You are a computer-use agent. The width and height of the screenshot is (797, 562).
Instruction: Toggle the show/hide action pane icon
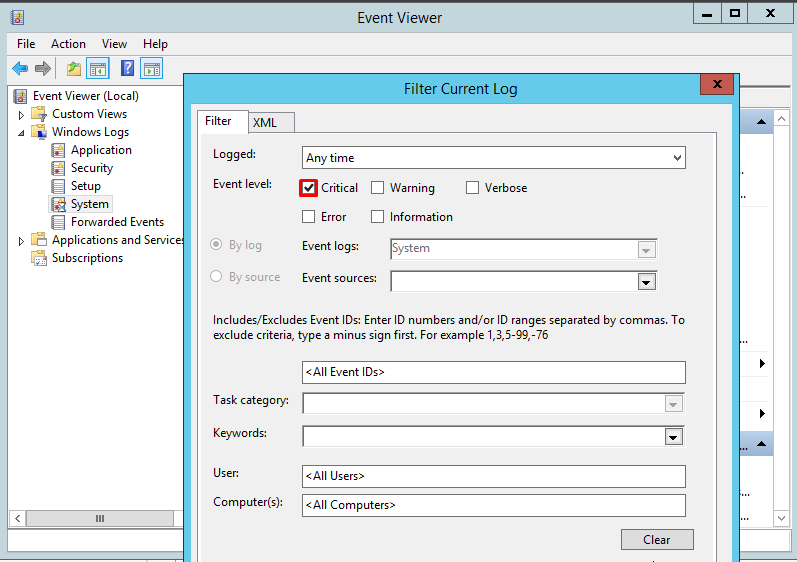pyautogui.click(x=151, y=68)
